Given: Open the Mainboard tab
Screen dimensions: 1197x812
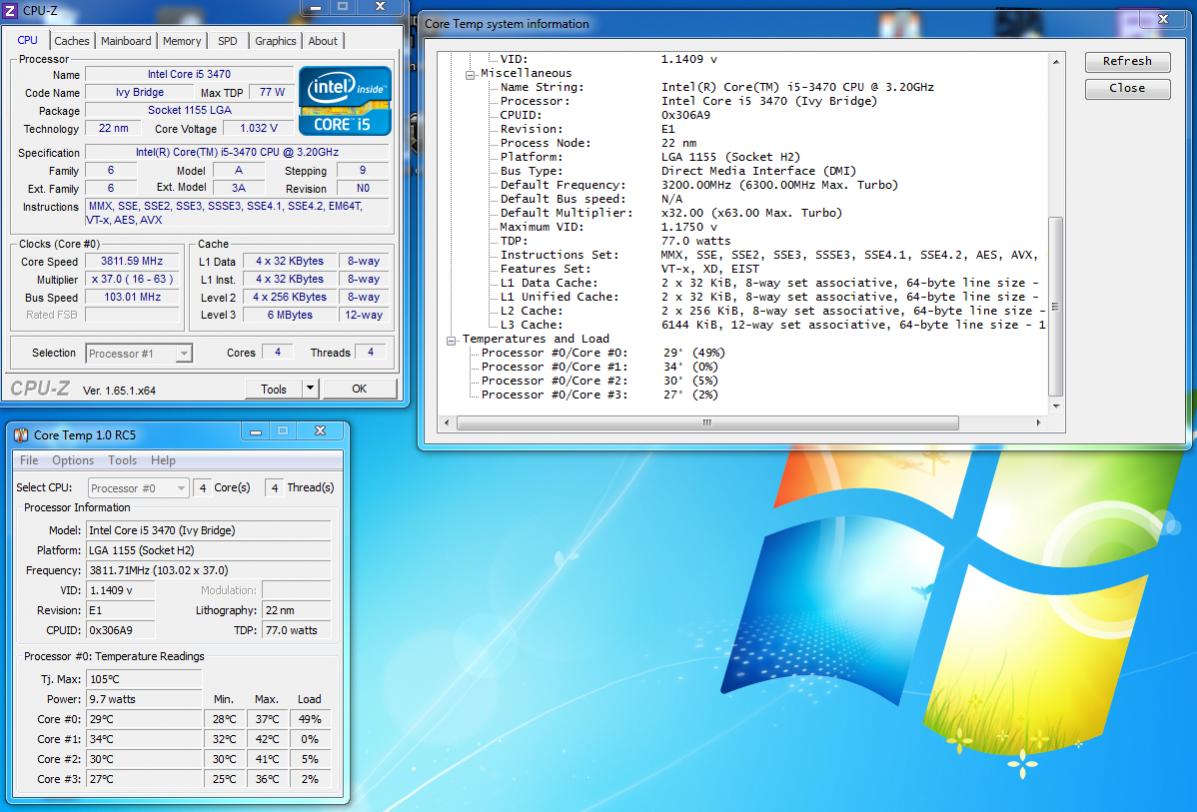Looking at the screenshot, I should click(x=126, y=41).
